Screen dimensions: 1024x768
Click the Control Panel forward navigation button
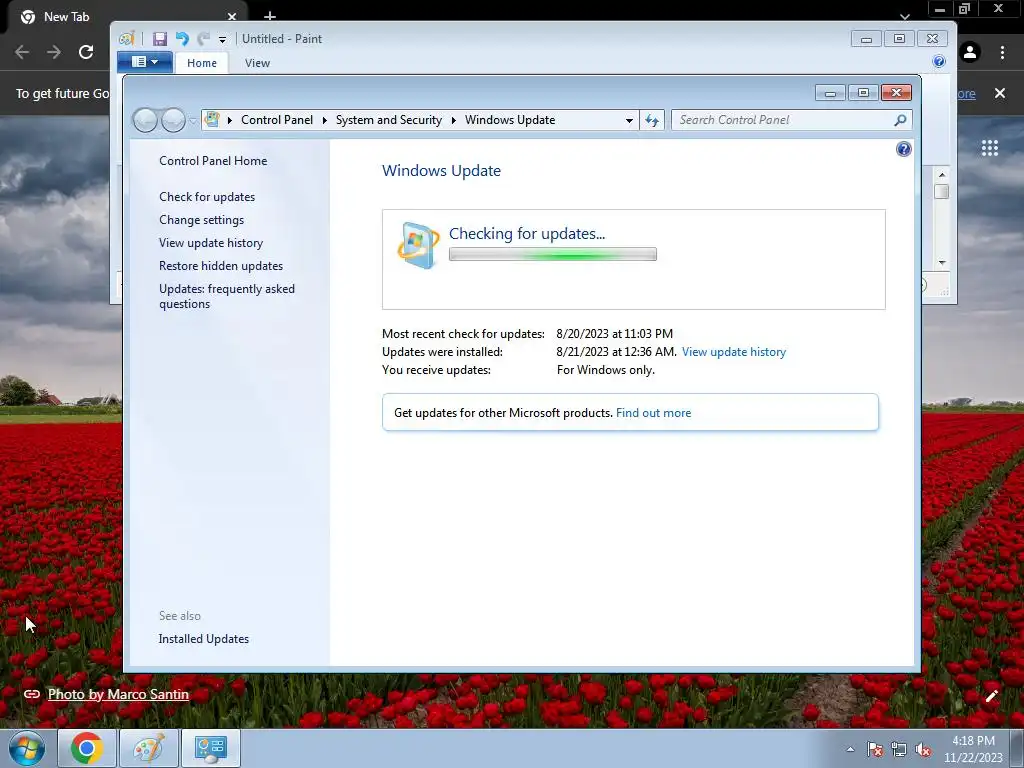click(x=173, y=120)
